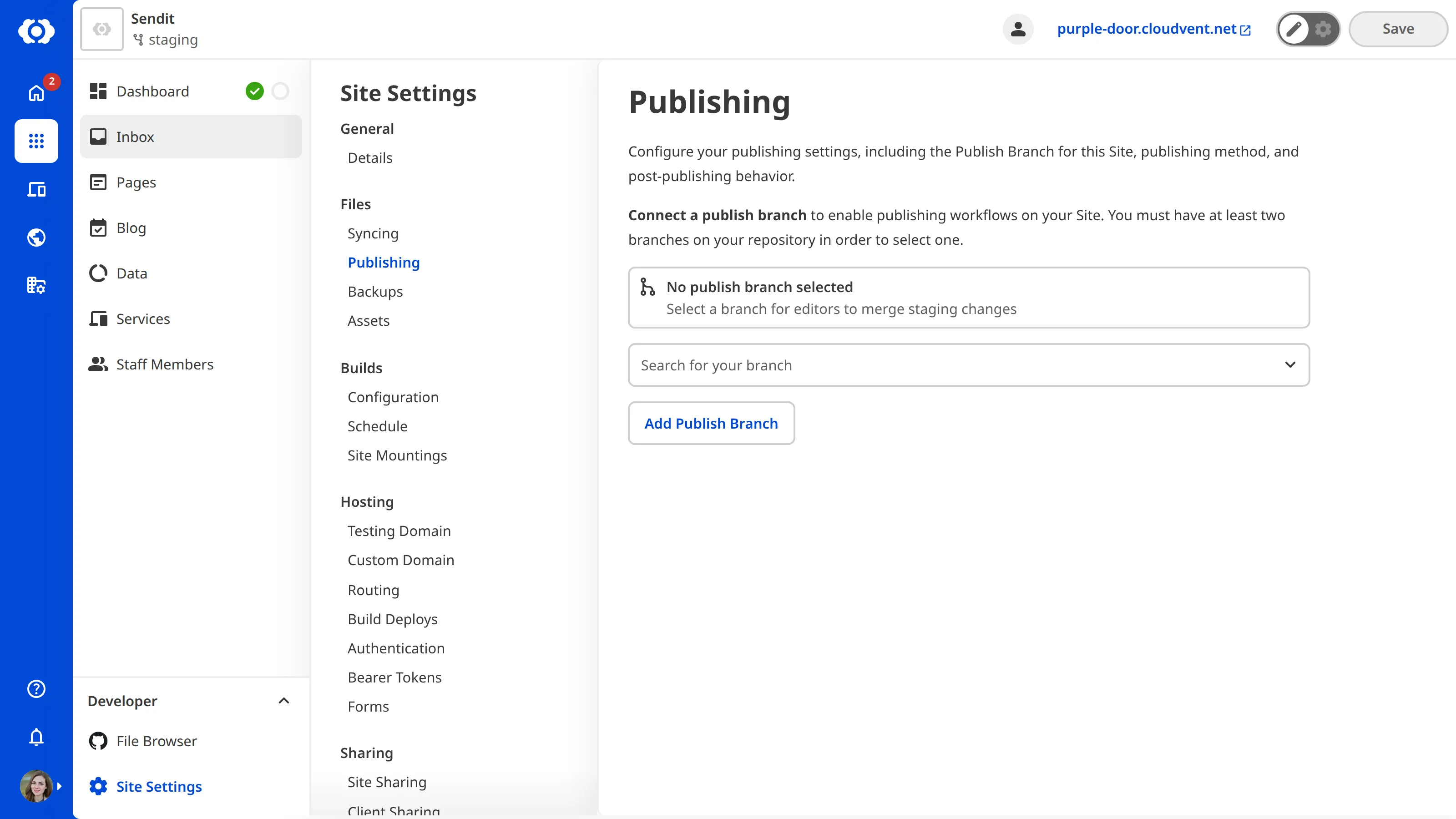Open the help question mark icon
Screen dimensions: 1456x819
click(x=36, y=689)
